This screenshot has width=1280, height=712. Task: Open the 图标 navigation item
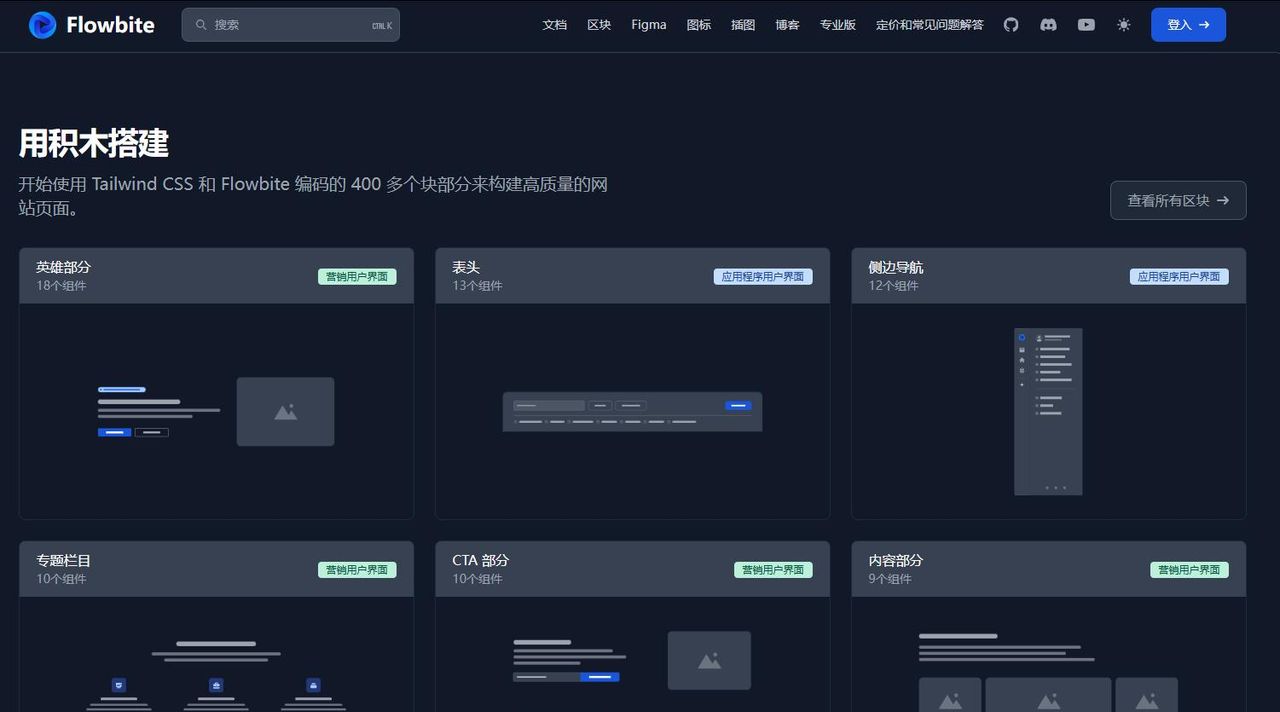(698, 25)
